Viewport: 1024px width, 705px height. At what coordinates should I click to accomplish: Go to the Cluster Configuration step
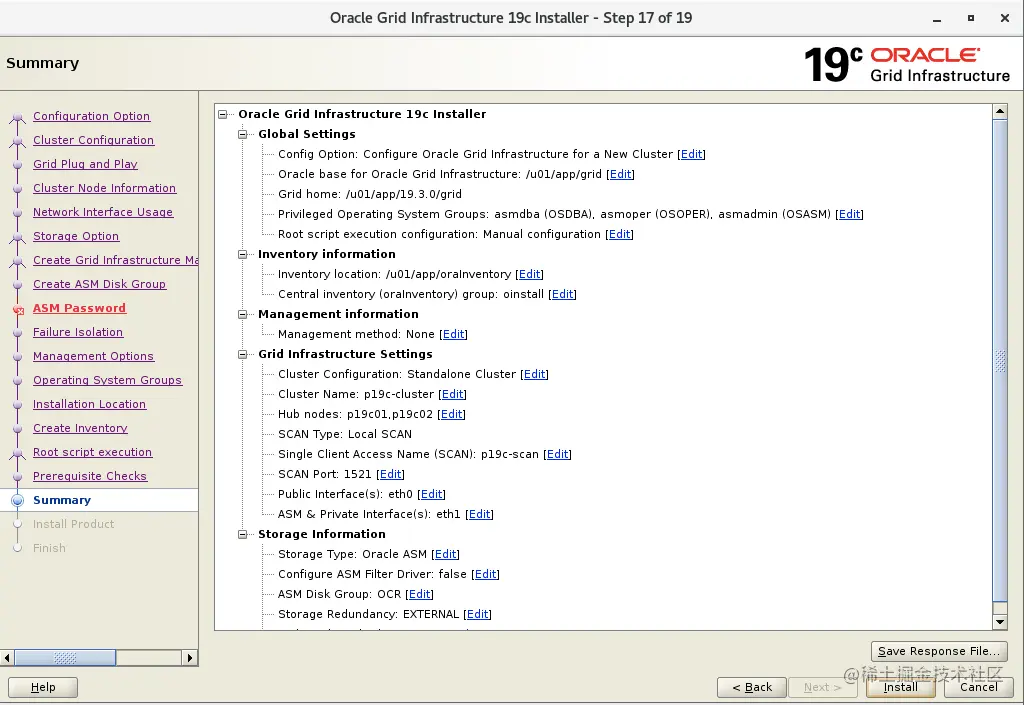[93, 140]
